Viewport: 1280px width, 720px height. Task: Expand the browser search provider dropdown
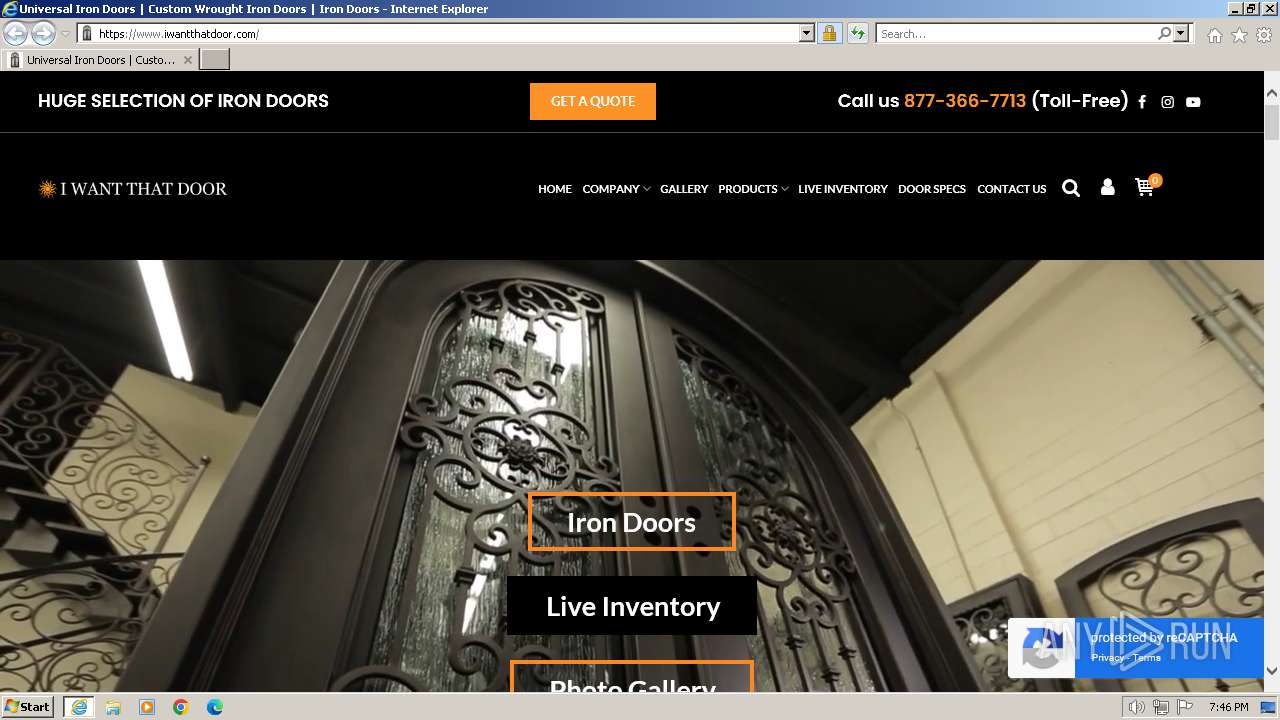(x=1181, y=33)
